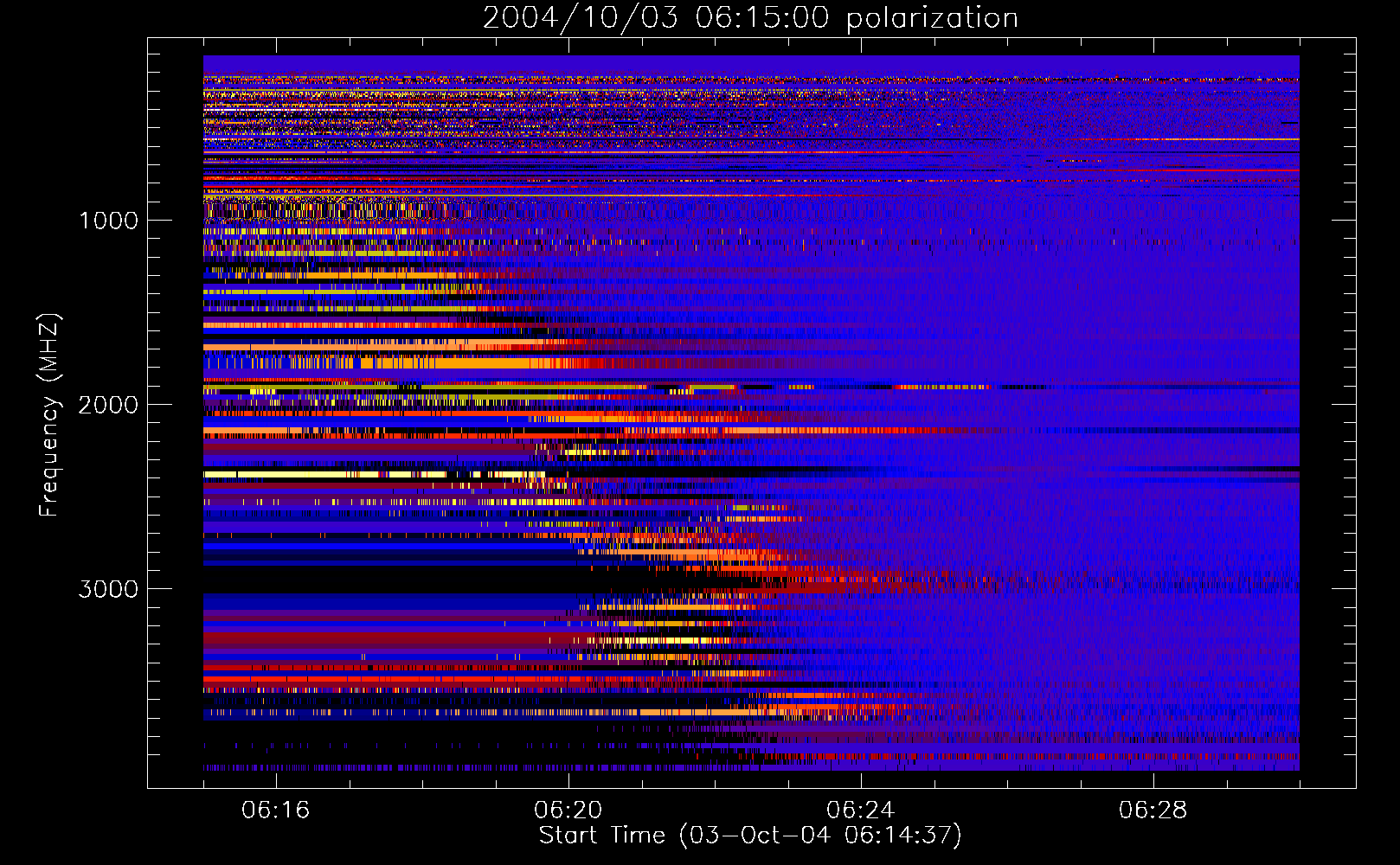Viewport: 1400px width, 865px height.
Task: Click the 3000 frequency tick label
Action: click(x=108, y=589)
